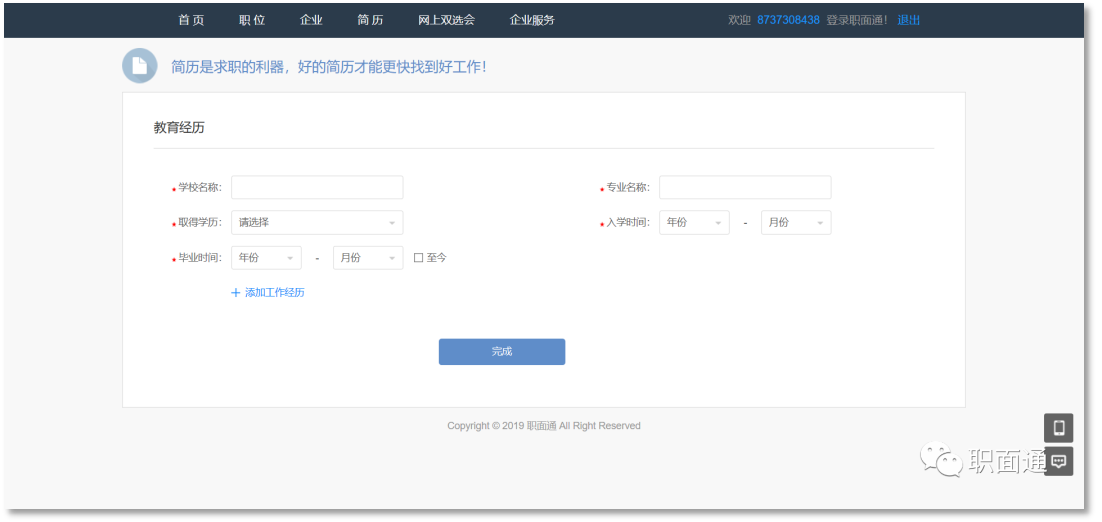Image resolution: width=1102 pixels, height=522 pixels.
Task: Toggle the 至今 checkbox
Action: [x=419, y=258]
